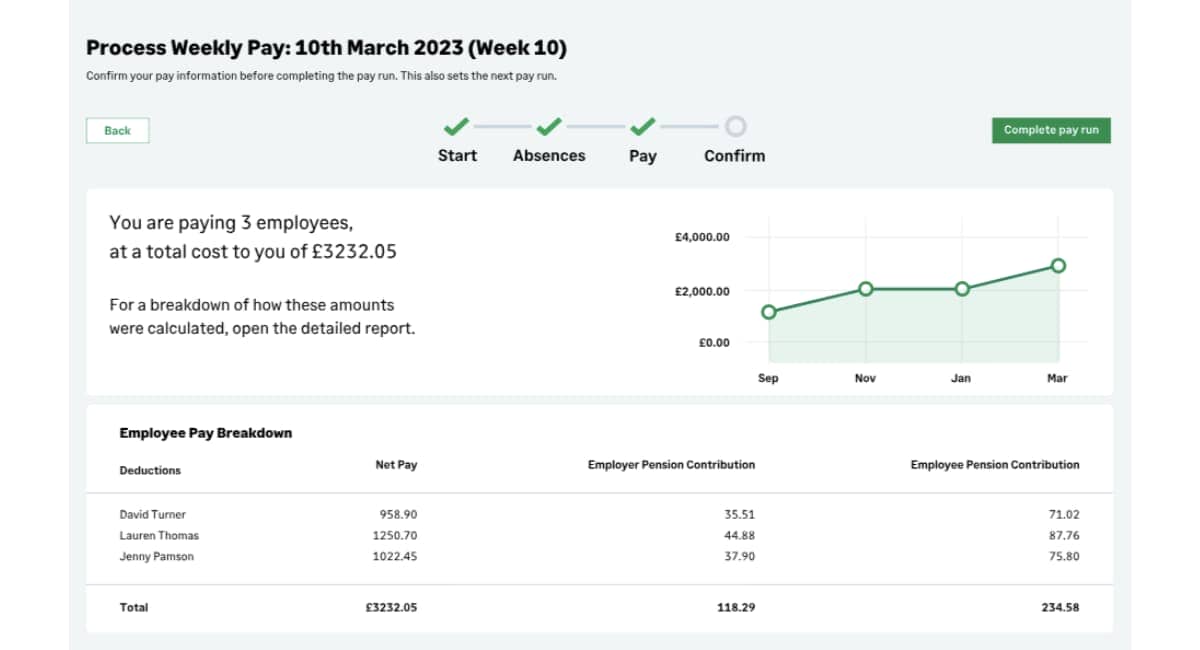This screenshot has height=650, width=1200.
Task: Go to the Pay step label
Action: click(642, 156)
